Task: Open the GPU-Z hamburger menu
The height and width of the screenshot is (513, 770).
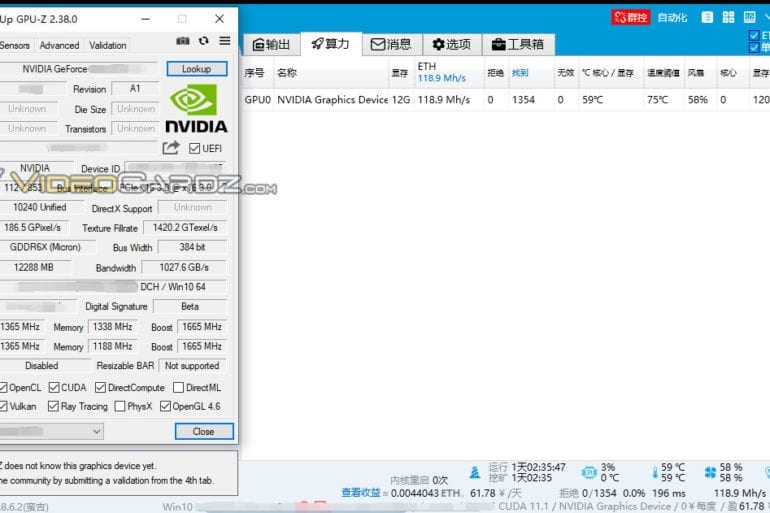Action: click(224, 41)
